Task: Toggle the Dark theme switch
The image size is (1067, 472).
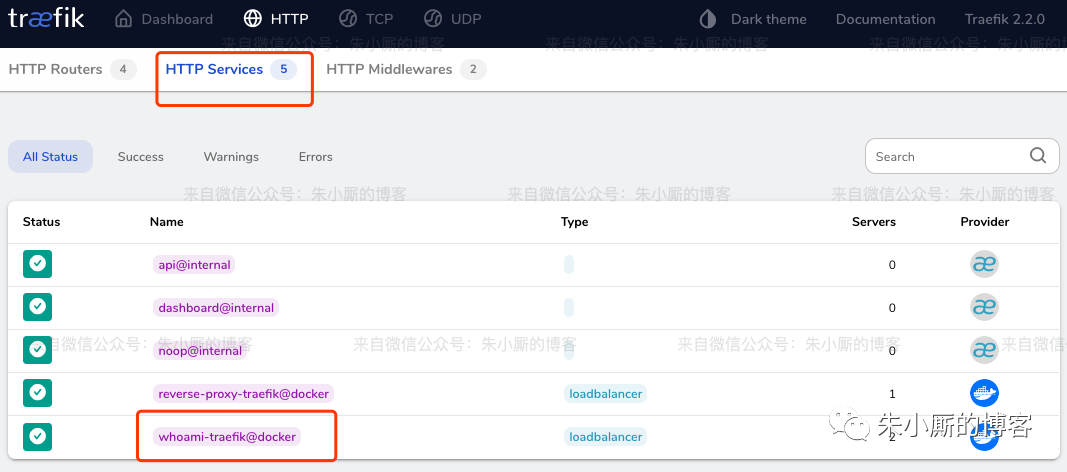Action: (x=753, y=19)
